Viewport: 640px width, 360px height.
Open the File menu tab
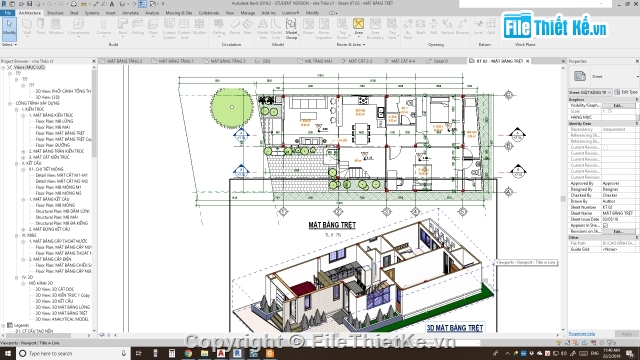point(7,13)
